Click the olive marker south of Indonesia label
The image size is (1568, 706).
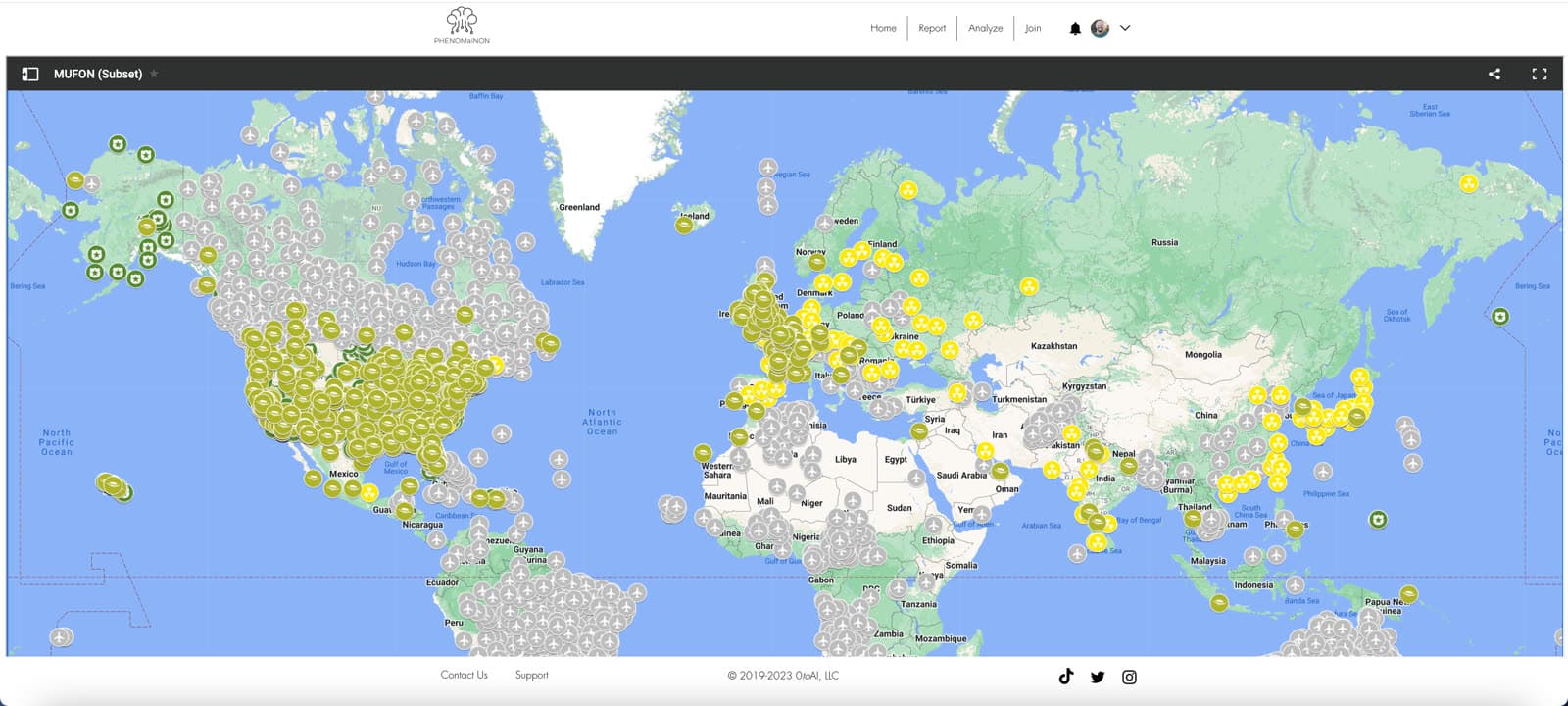[x=1219, y=602]
